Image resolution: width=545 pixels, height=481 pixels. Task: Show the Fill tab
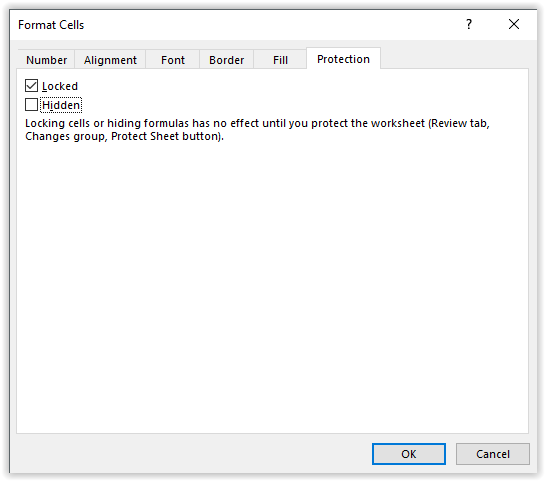coord(280,60)
